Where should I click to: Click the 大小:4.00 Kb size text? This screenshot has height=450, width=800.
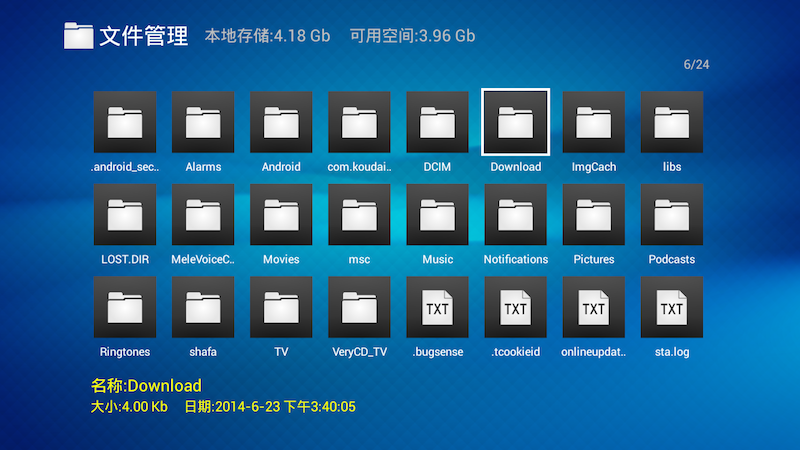click(129, 407)
